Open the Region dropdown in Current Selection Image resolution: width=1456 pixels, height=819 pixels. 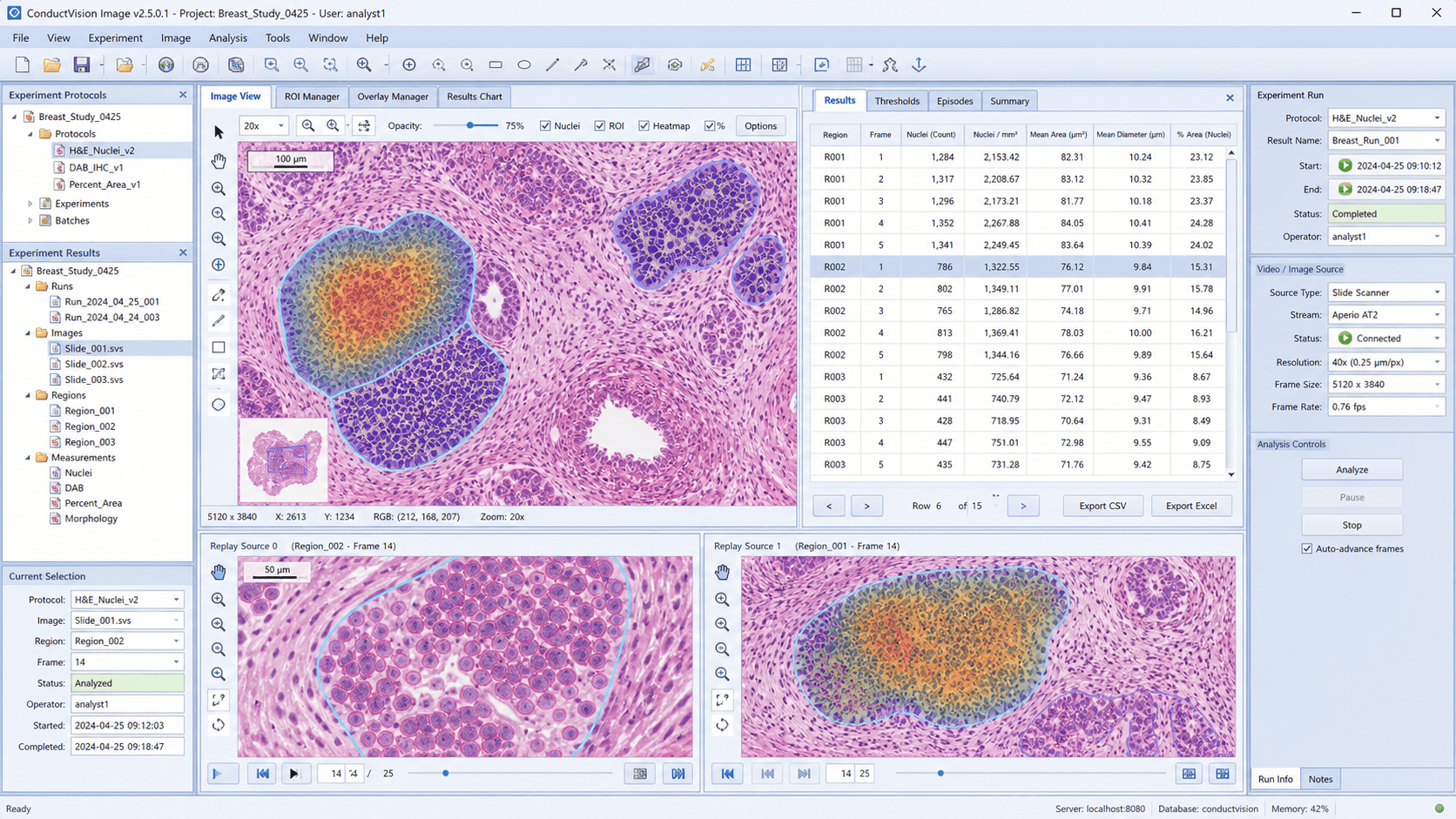[x=127, y=641]
